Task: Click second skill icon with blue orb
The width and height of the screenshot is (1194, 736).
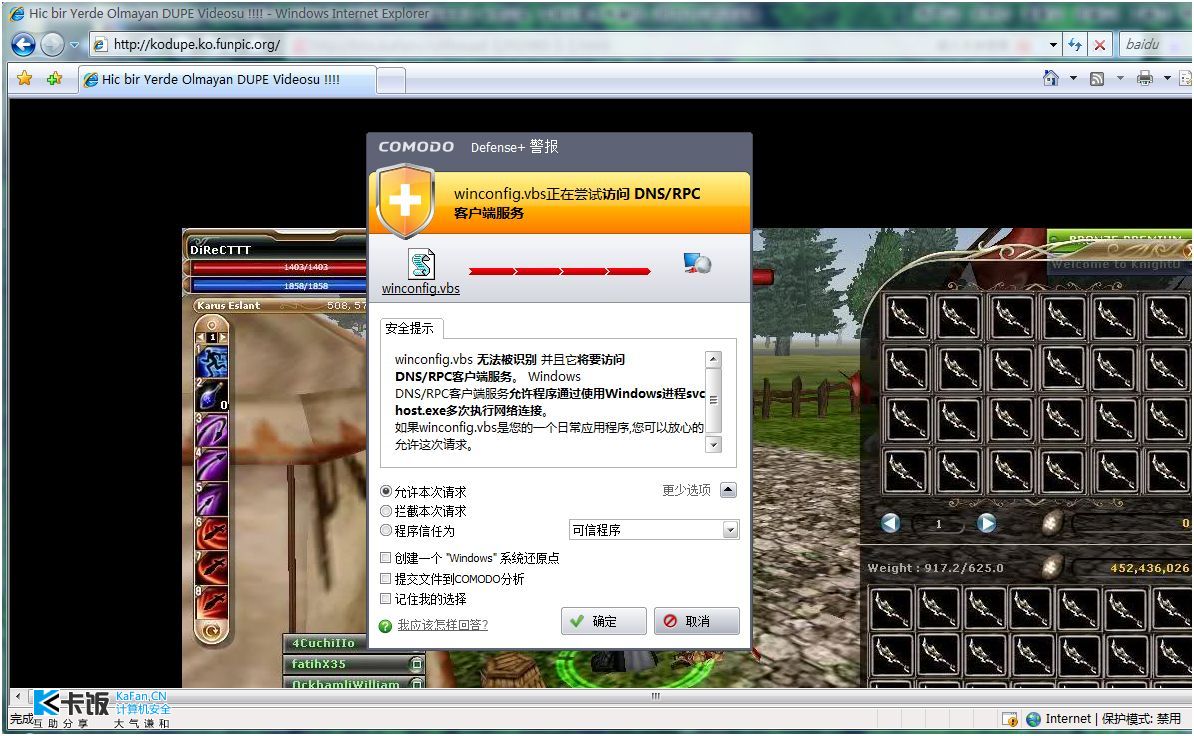Action: click(212, 395)
